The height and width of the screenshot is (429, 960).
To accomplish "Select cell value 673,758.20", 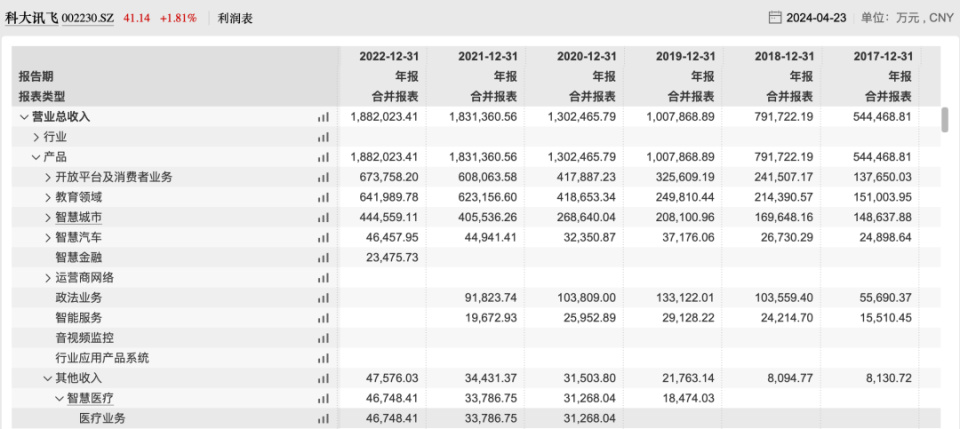I will click(x=389, y=177).
